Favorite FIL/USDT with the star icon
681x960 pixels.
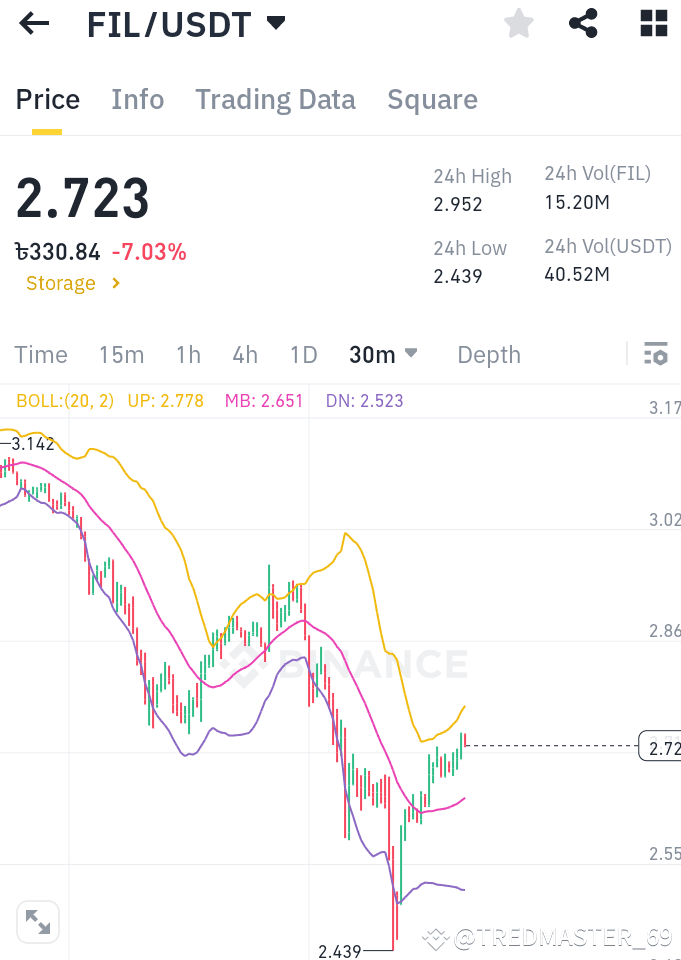click(518, 23)
